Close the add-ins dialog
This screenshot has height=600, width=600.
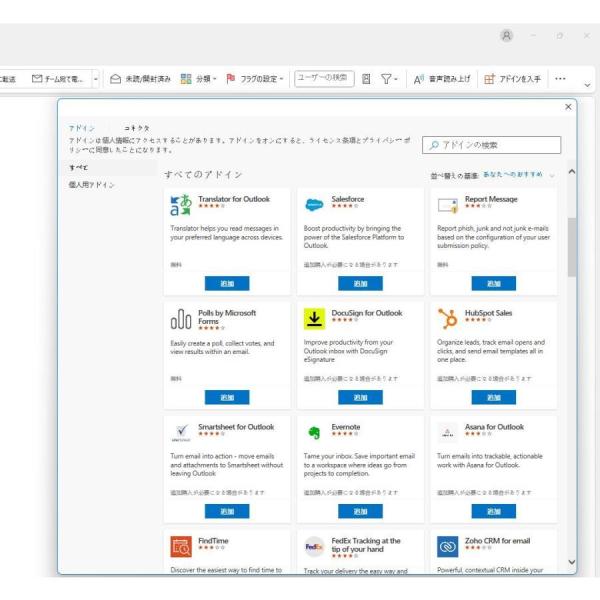click(x=569, y=106)
